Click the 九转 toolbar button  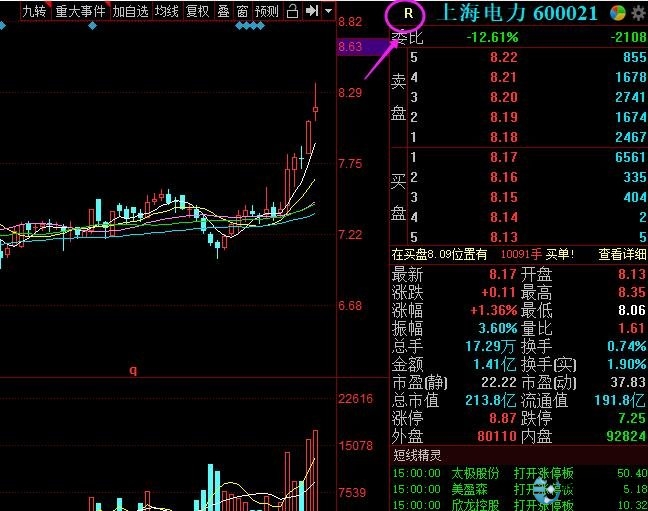point(35,11)
